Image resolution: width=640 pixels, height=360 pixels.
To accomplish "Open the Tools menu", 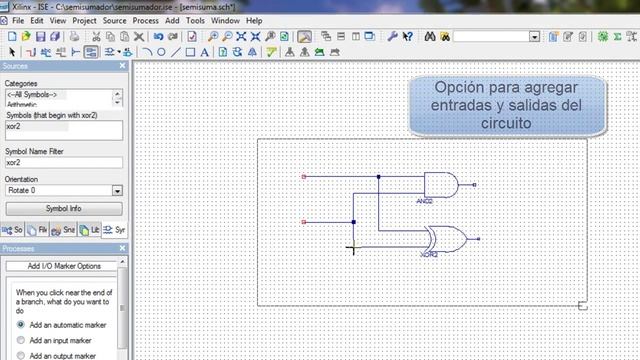I will 196,21.
